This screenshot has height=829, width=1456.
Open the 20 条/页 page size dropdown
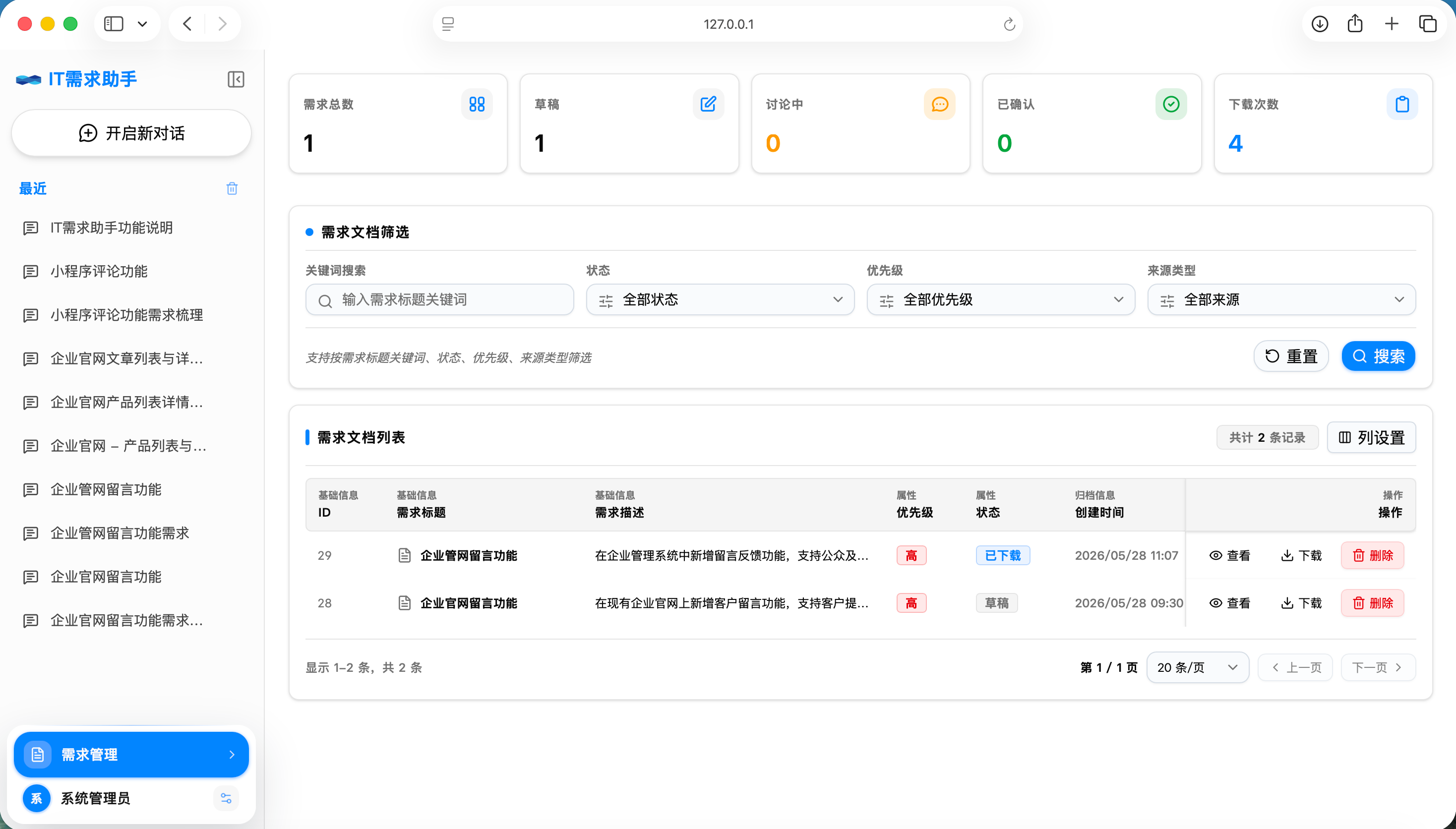(1198, 667)
